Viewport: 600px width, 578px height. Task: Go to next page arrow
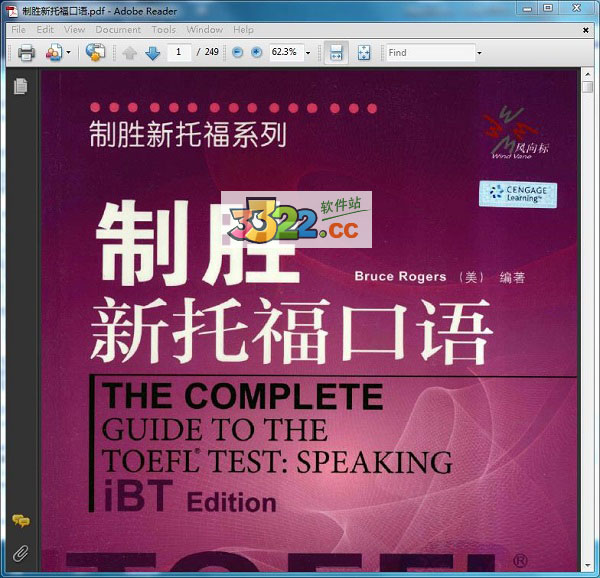coord(153,53)
